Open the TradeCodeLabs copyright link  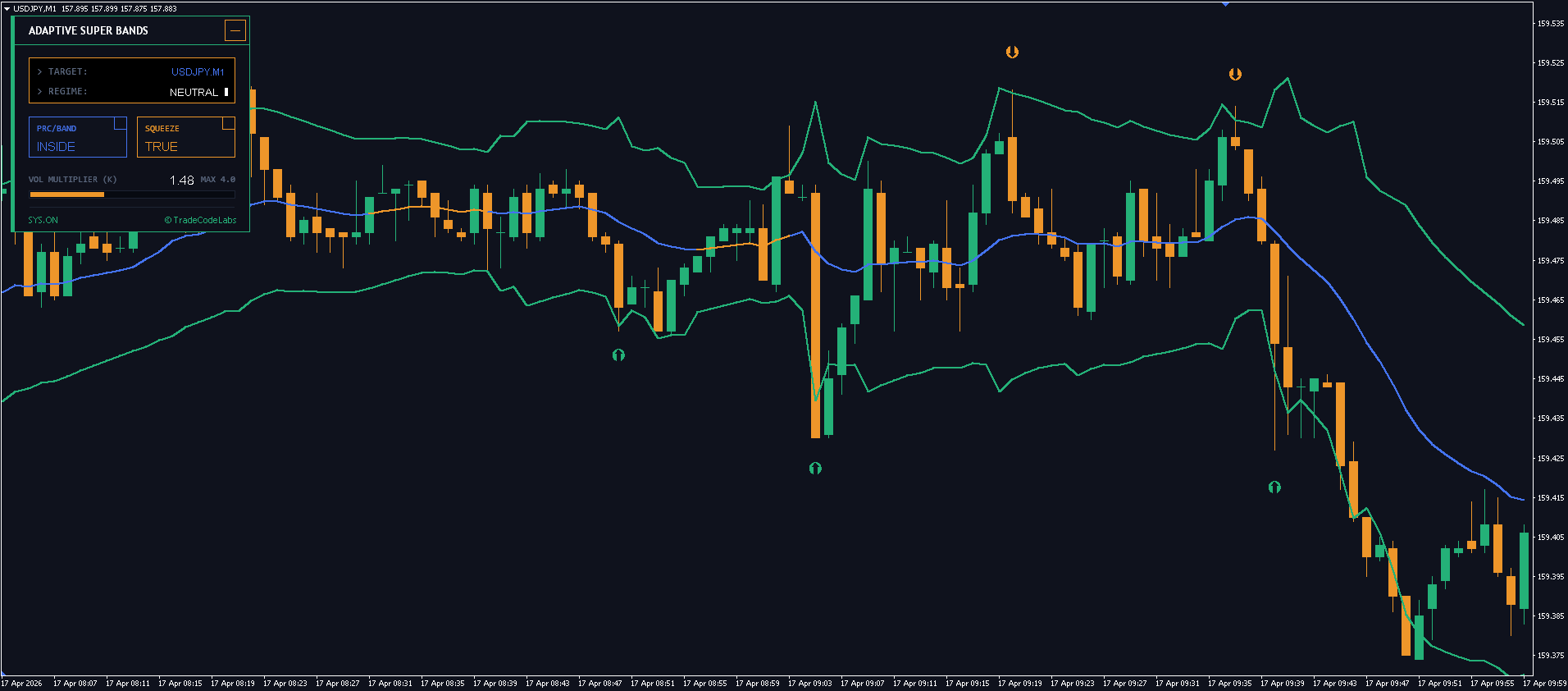[200, 220]
